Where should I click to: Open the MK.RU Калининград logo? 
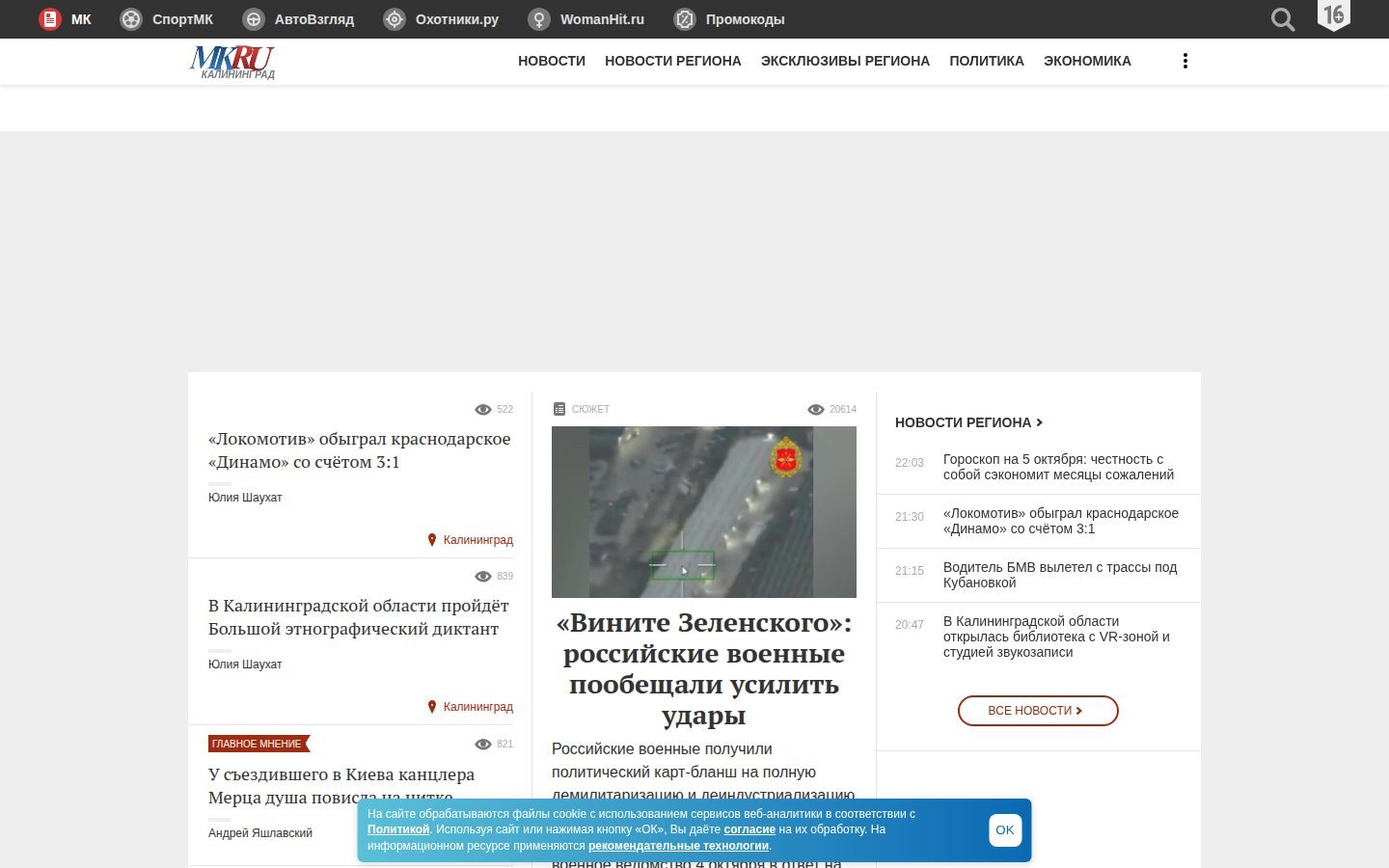[x=232, y=62]
